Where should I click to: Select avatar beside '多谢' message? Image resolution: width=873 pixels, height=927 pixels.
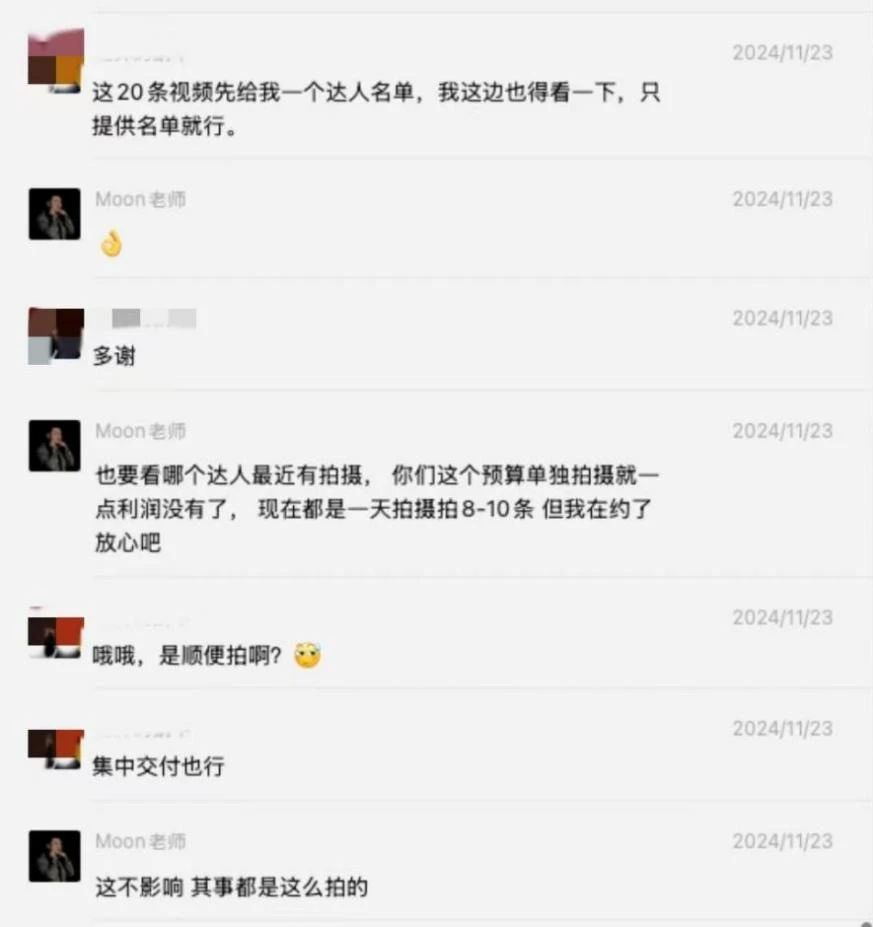pyautogui.click(x=56, y=335)
